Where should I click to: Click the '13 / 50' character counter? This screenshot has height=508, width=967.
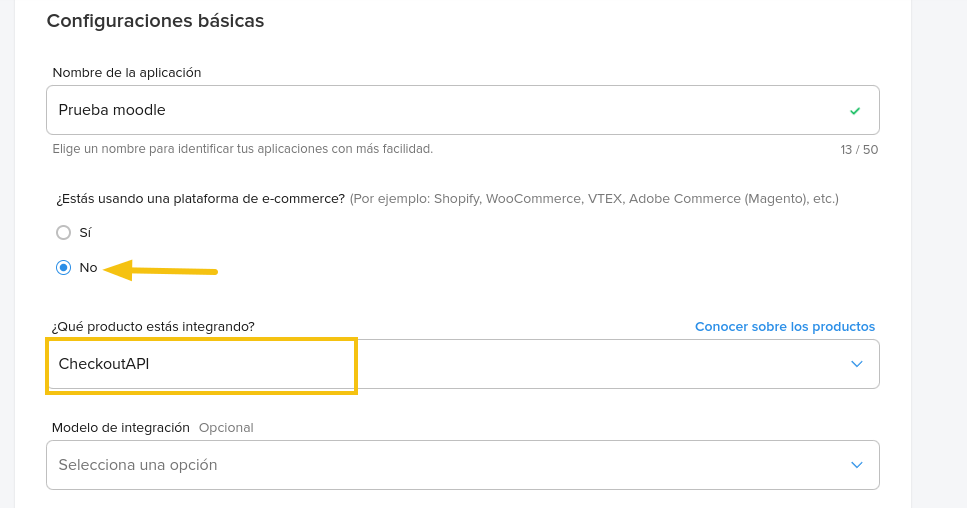click(858, 150)
